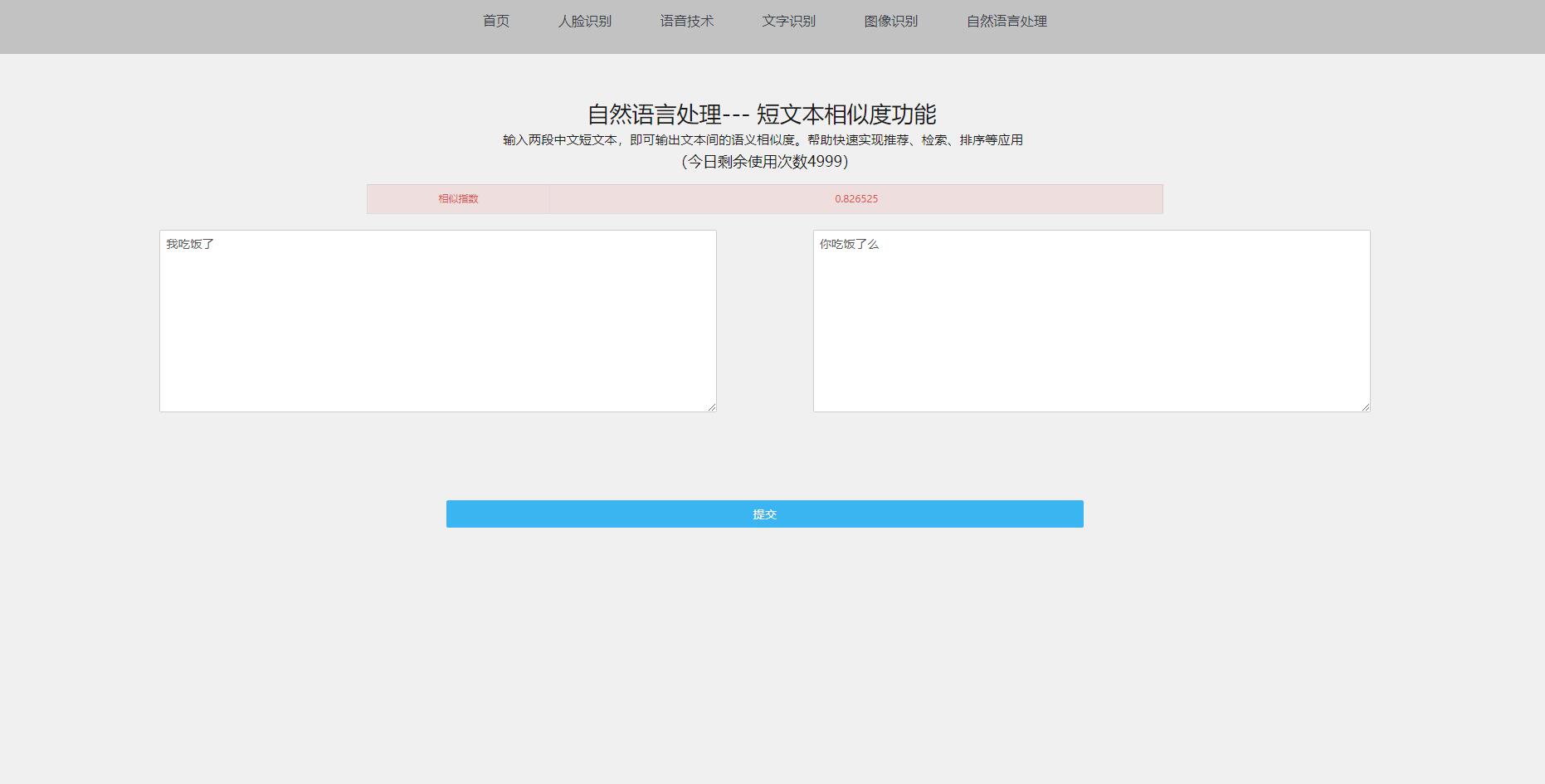1545x784 pixels.
Task: Open the 语音技术 navigation item
Action: point(687,21)
